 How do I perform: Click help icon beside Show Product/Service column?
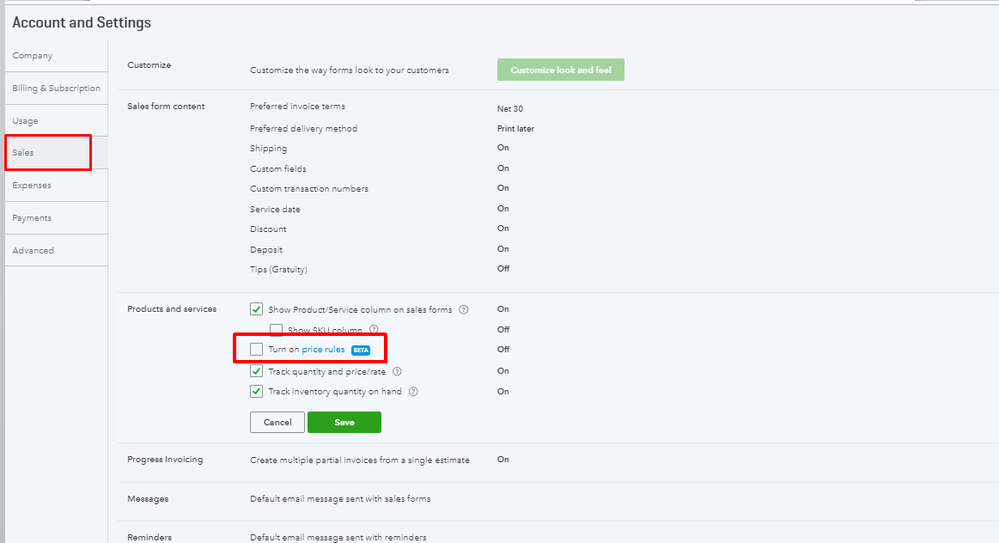[464, 310]
